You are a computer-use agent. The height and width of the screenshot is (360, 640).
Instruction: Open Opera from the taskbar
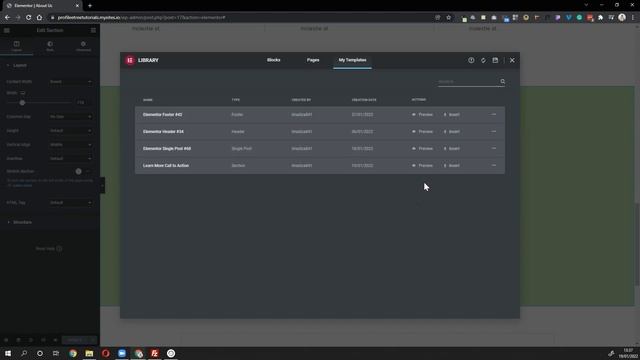[106, 353]
